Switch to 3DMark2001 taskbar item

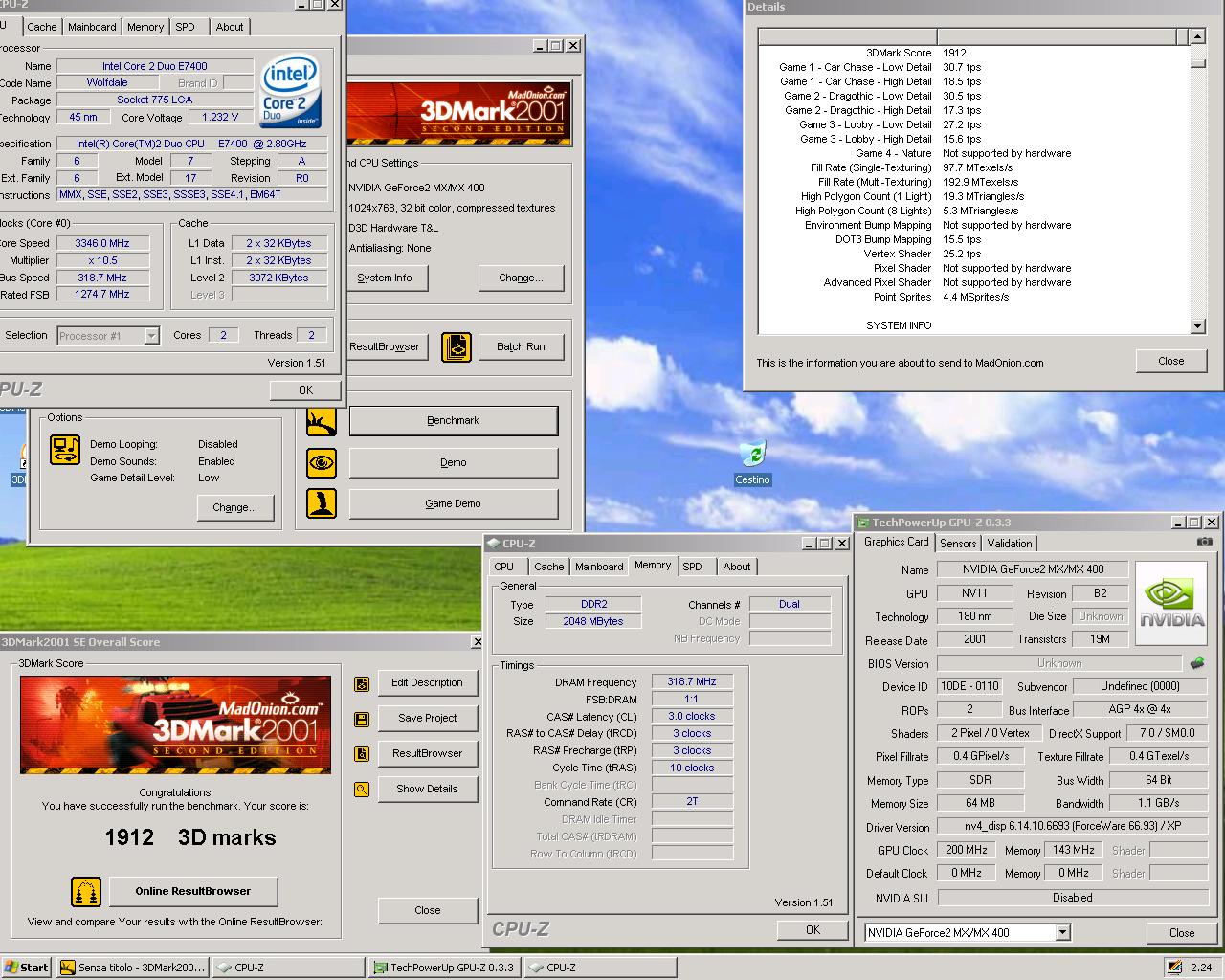tap(132, 968)
